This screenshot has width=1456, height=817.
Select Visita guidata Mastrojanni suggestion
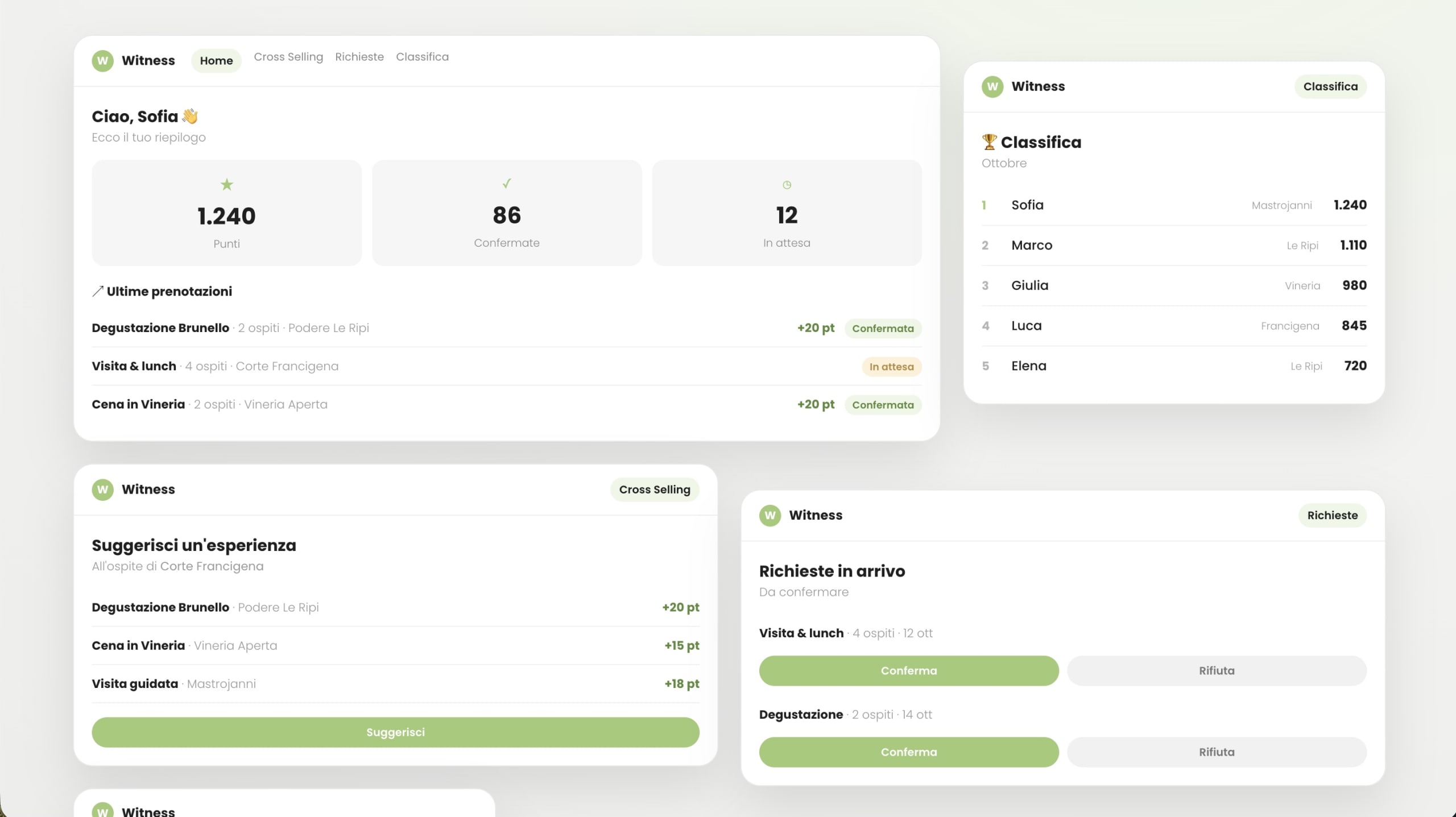(x=395, y=683)
